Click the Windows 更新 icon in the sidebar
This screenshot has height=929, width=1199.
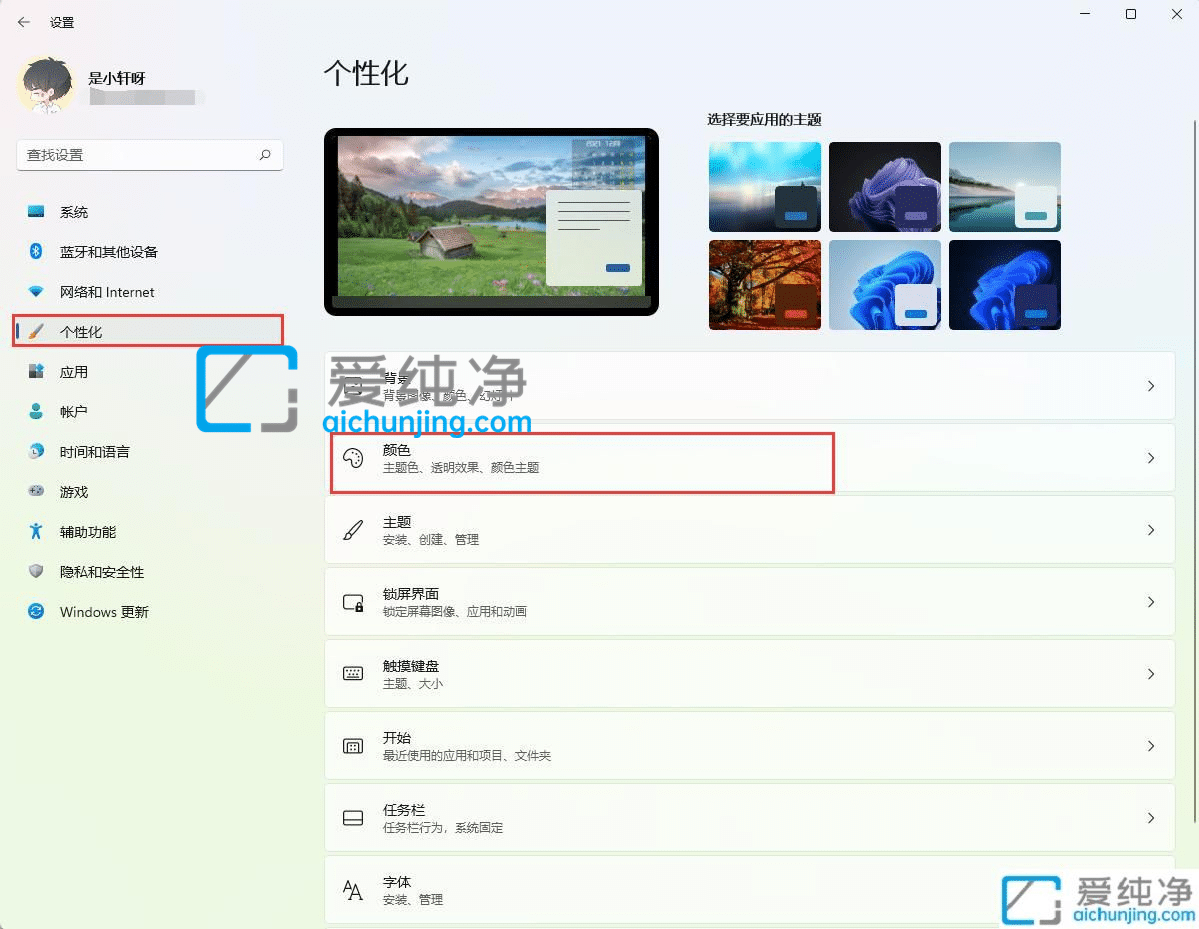click(35, 612)
